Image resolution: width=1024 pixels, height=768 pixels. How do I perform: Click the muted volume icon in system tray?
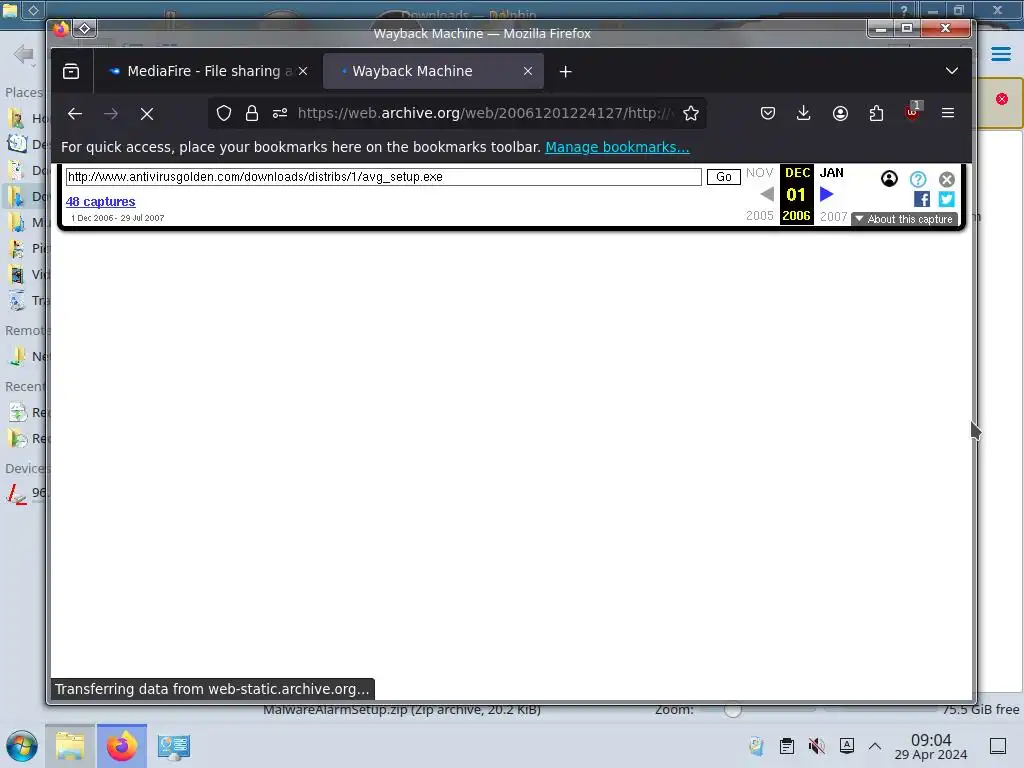816,746
